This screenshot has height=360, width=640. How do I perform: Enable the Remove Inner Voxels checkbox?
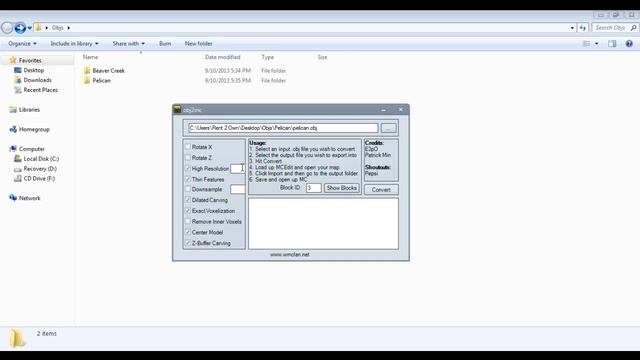[188, 222]
